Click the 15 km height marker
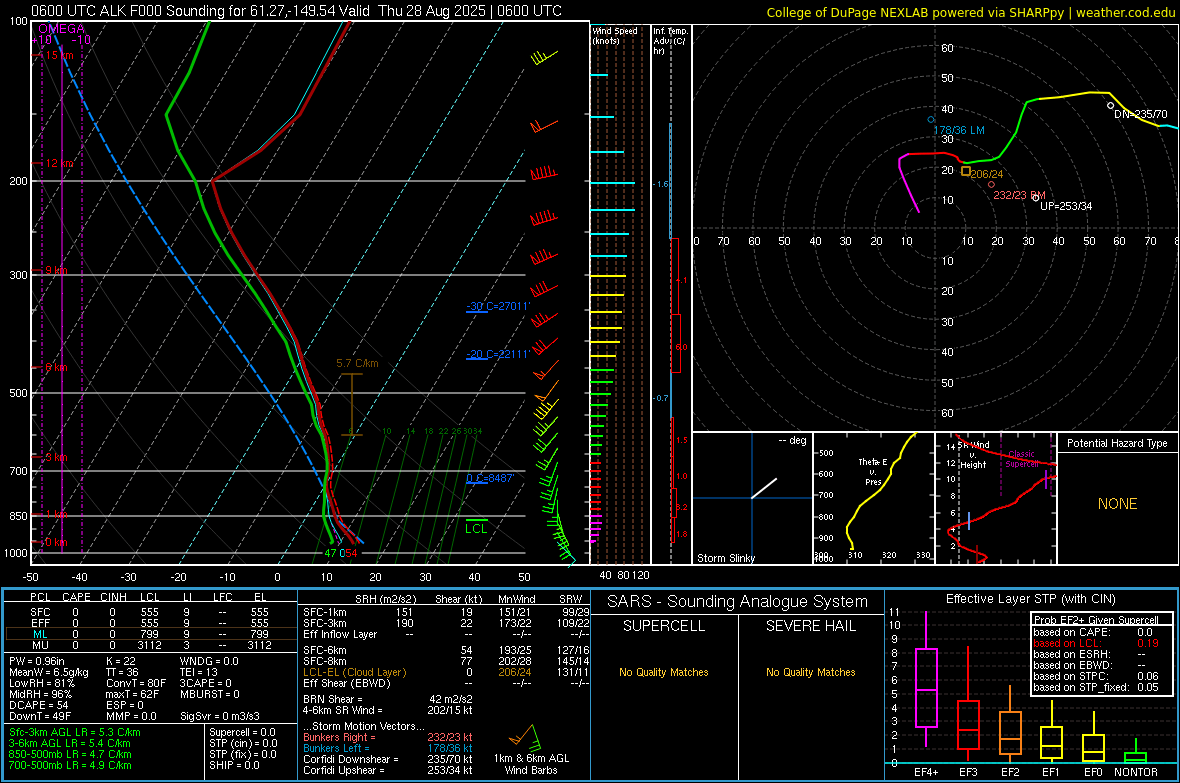 (59, 55)
